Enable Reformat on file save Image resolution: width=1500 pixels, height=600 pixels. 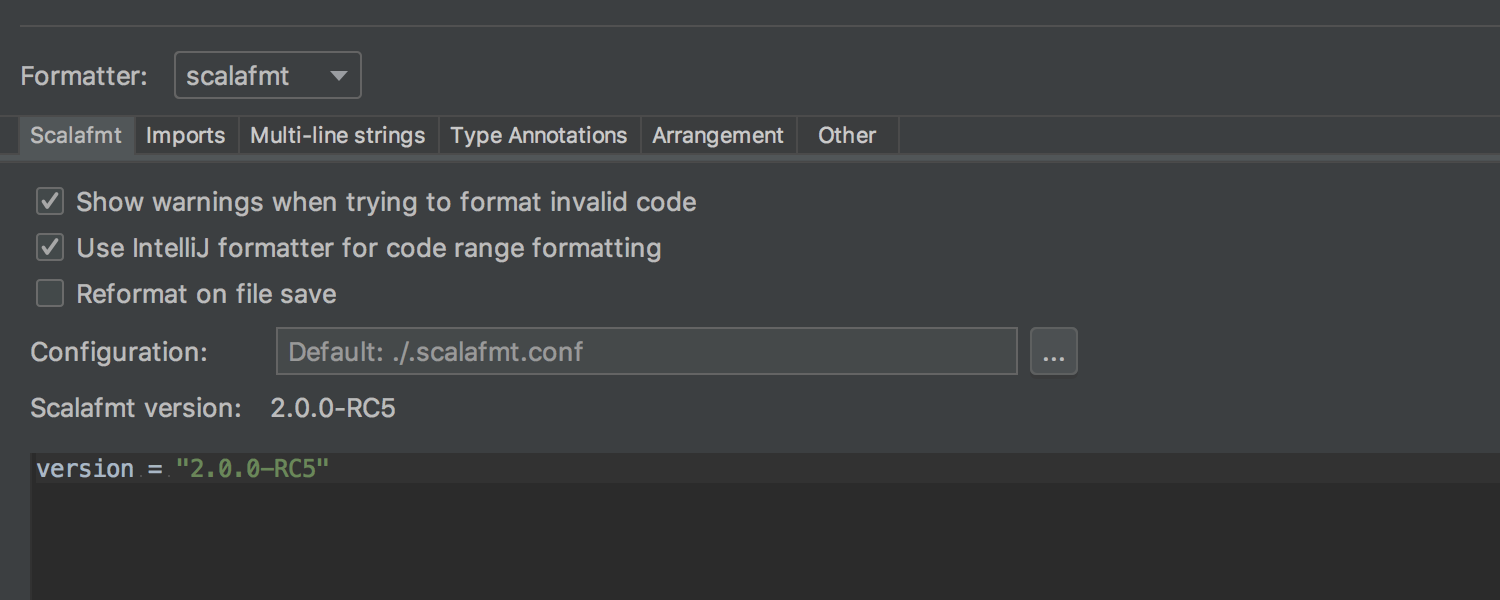(x=50, y=294)
